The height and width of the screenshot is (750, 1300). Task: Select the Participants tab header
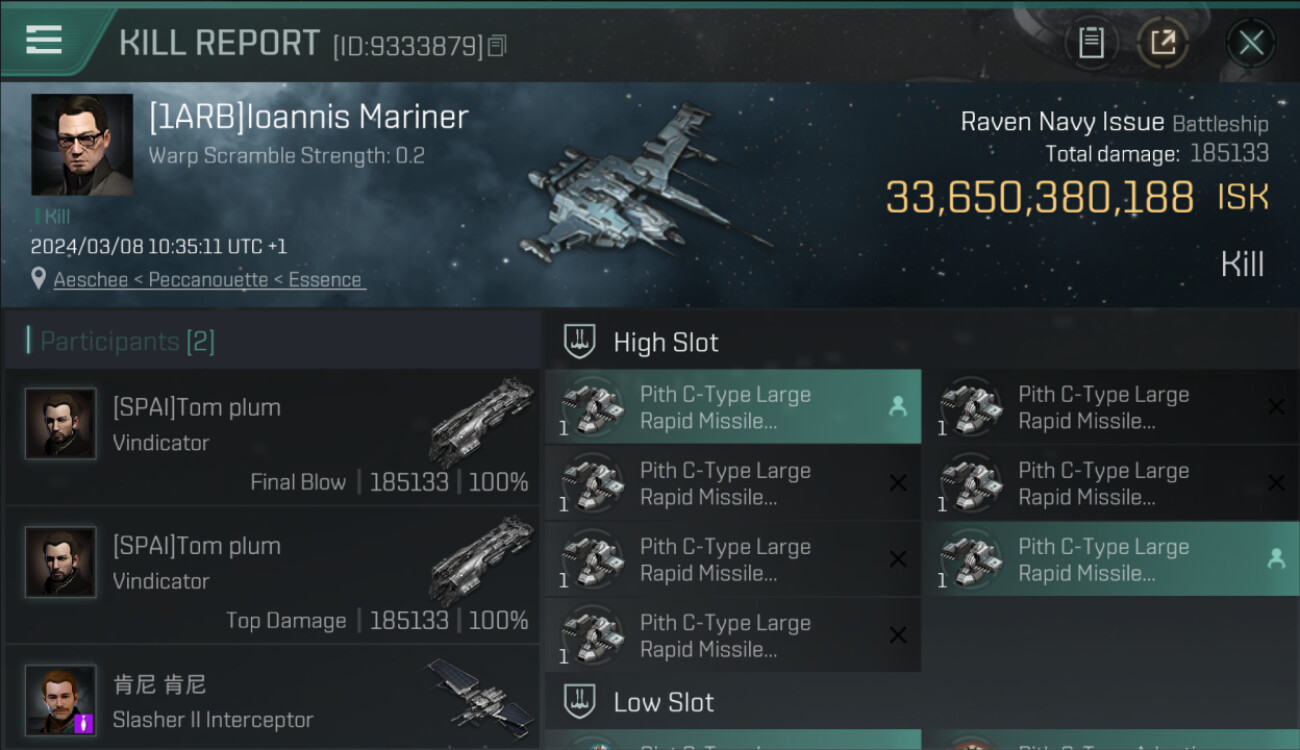coord(127,342)
